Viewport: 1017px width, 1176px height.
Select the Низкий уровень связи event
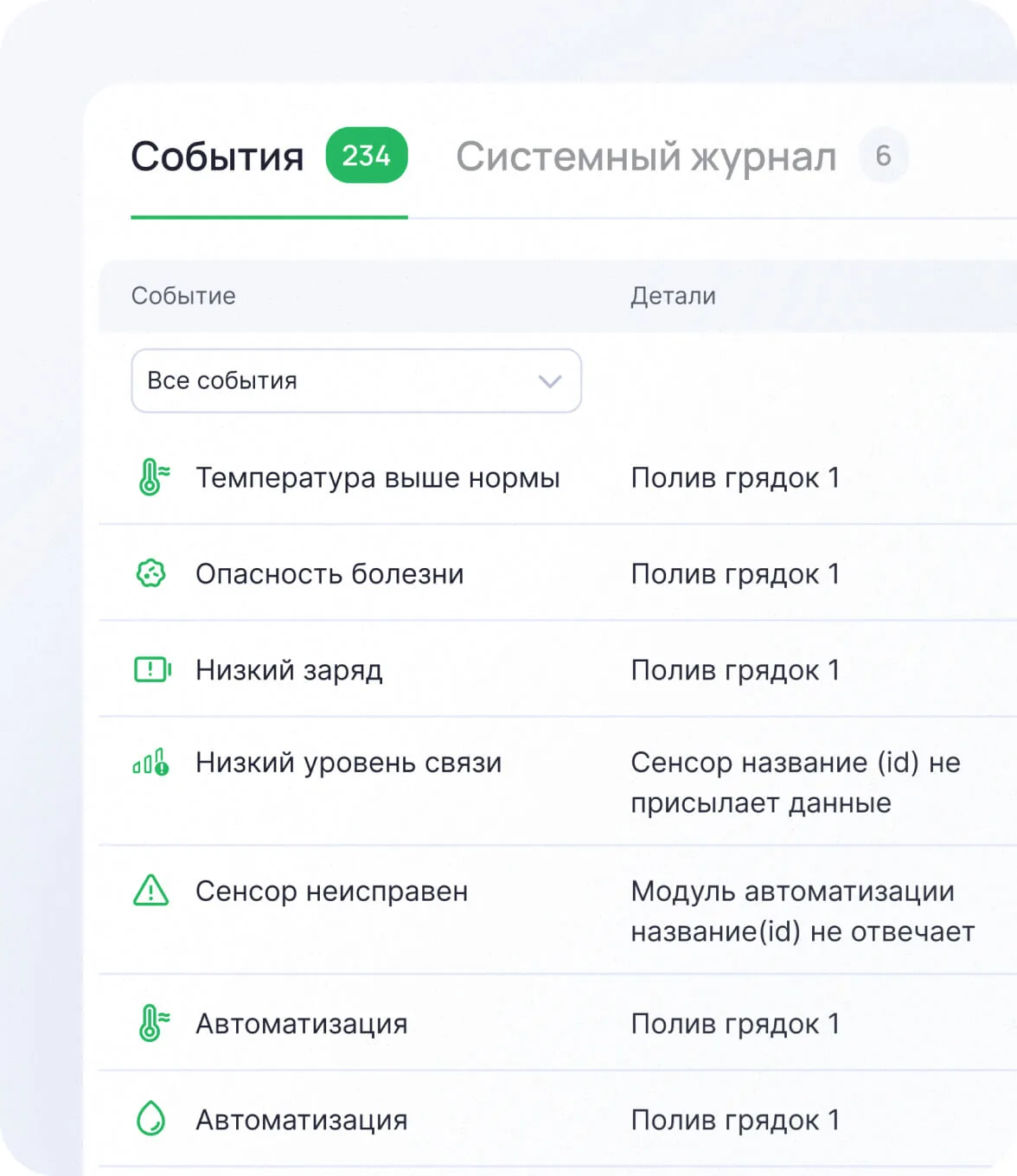click(x=349, y=763)
